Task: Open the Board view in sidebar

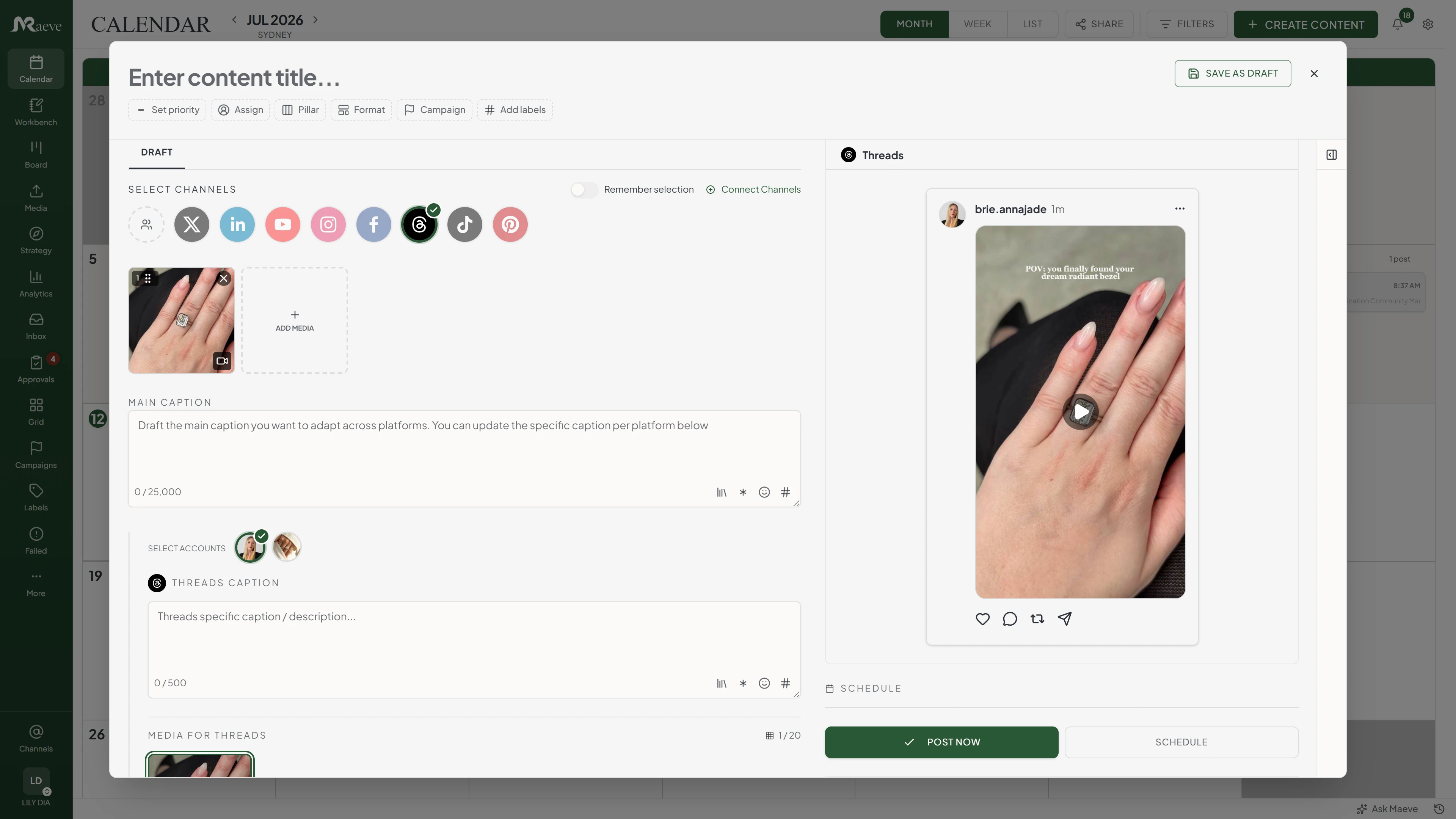Action: coord(36,154)
